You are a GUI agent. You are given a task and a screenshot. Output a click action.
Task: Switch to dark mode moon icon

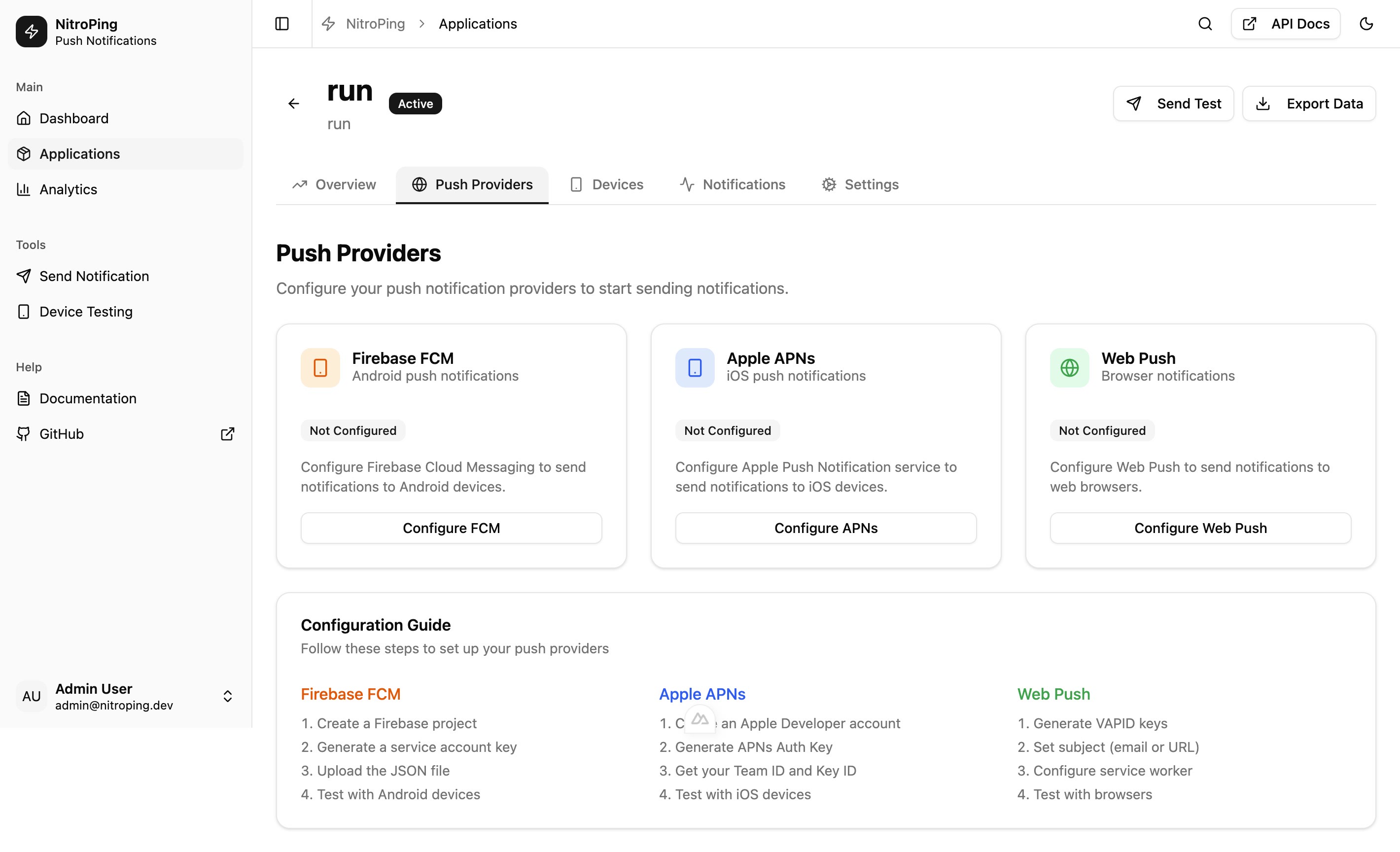pos(1366,24)
